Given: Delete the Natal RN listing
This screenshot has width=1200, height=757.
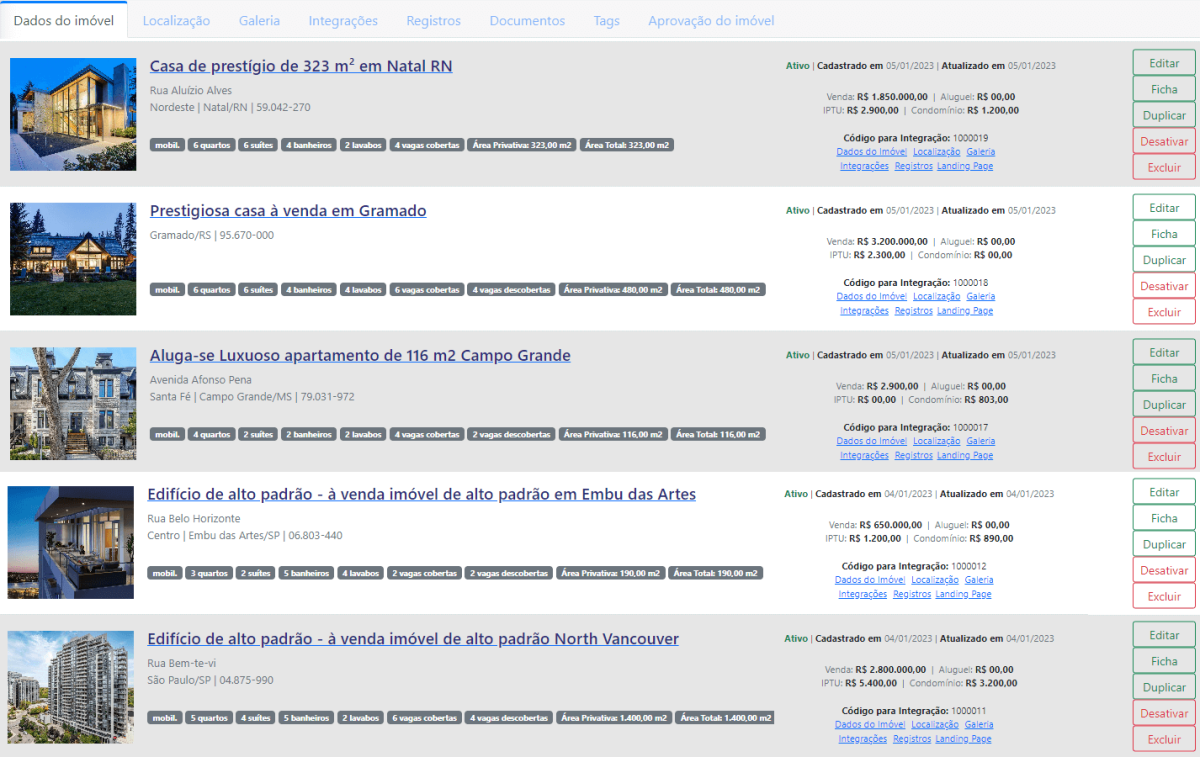Looking at the screenshot, I should click(1164, 167).
